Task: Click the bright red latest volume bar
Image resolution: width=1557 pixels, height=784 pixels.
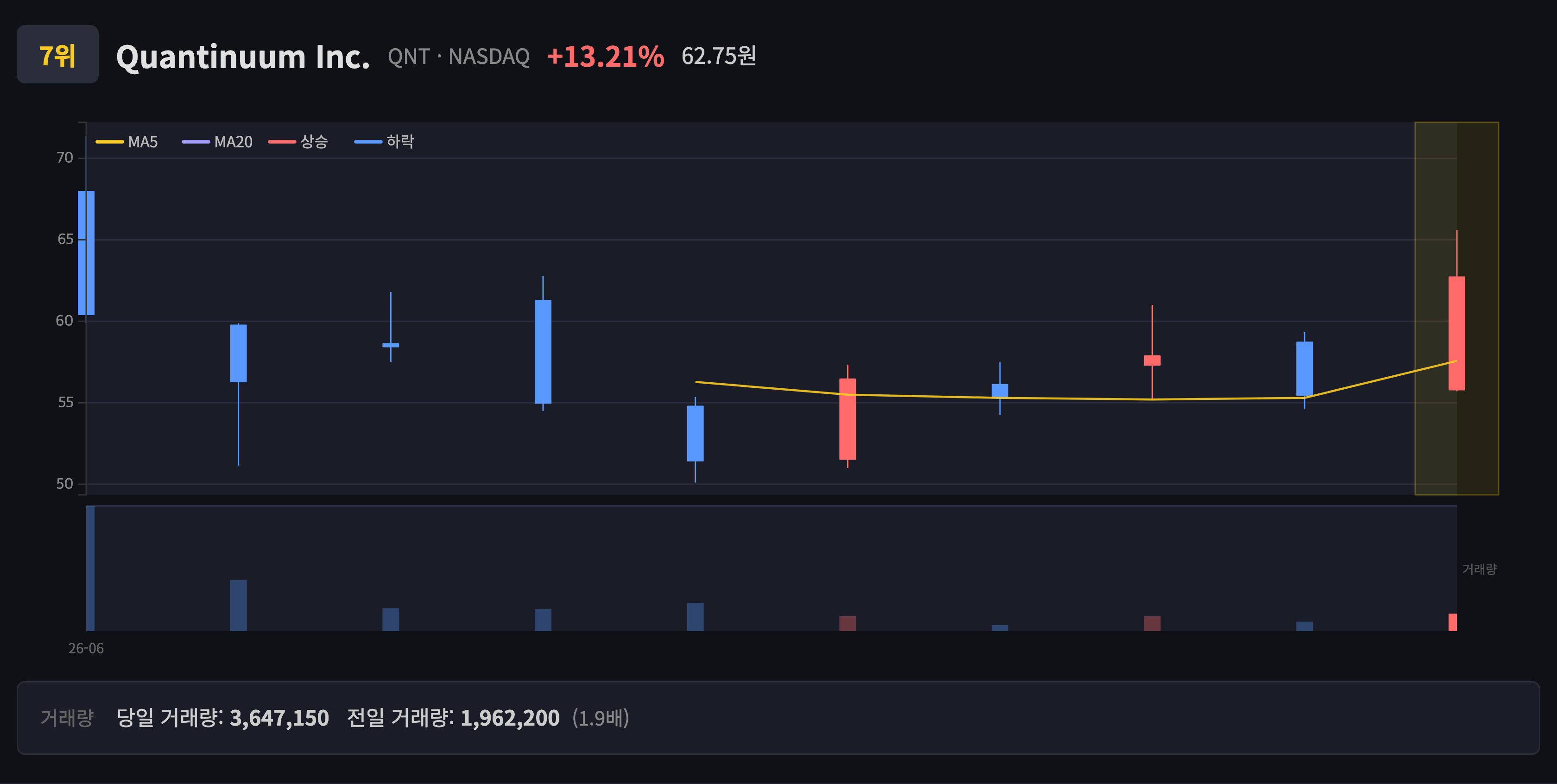Action: (x=1452, y=623)
